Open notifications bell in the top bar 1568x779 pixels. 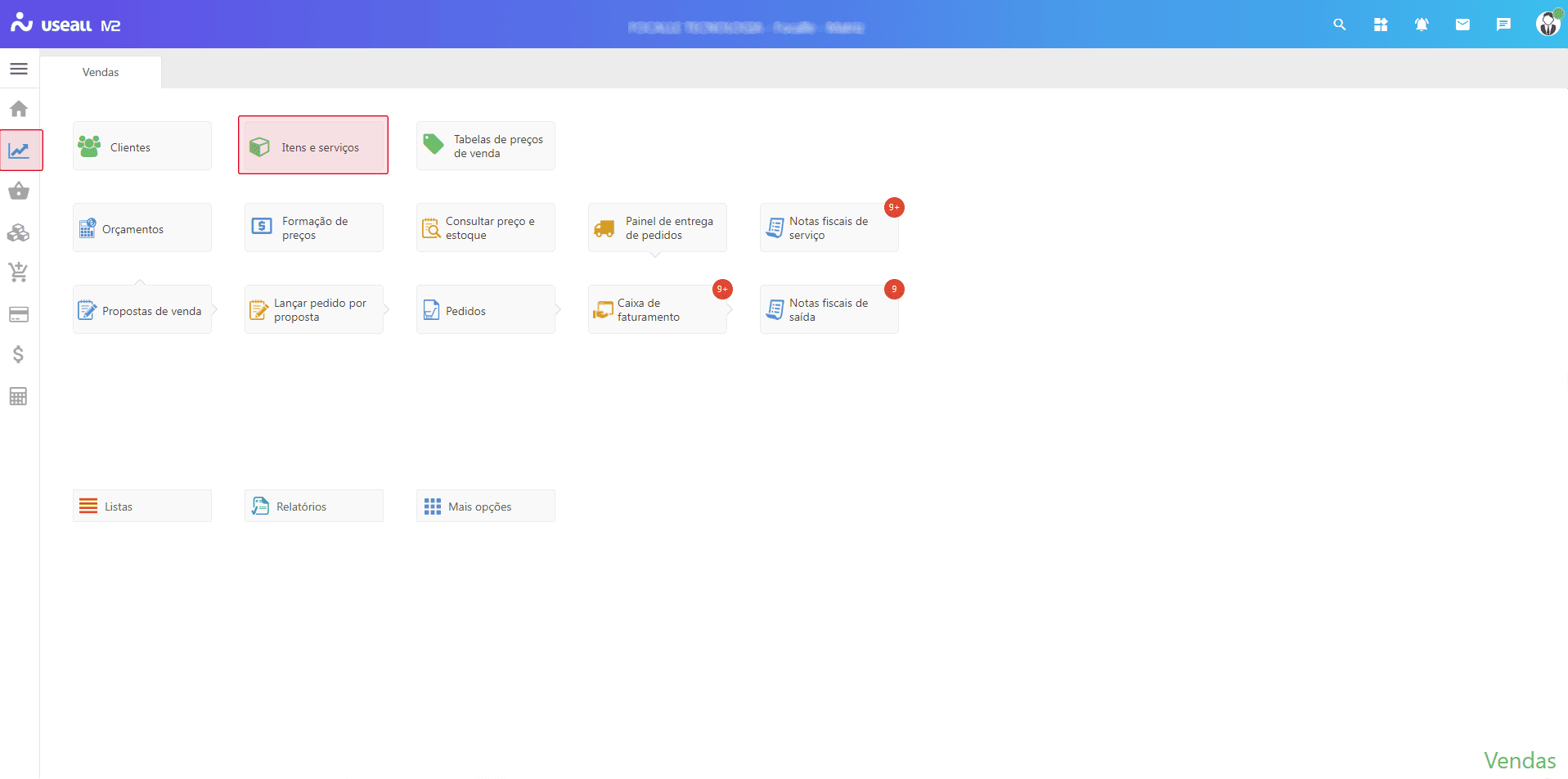pyautogui.click(x=1422, y=25)
